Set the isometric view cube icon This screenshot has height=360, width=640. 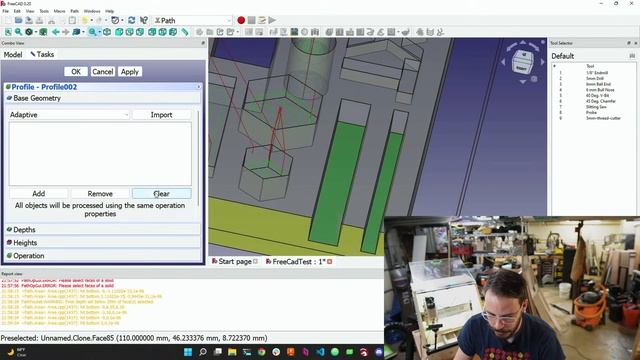click(x=107, y=32)
